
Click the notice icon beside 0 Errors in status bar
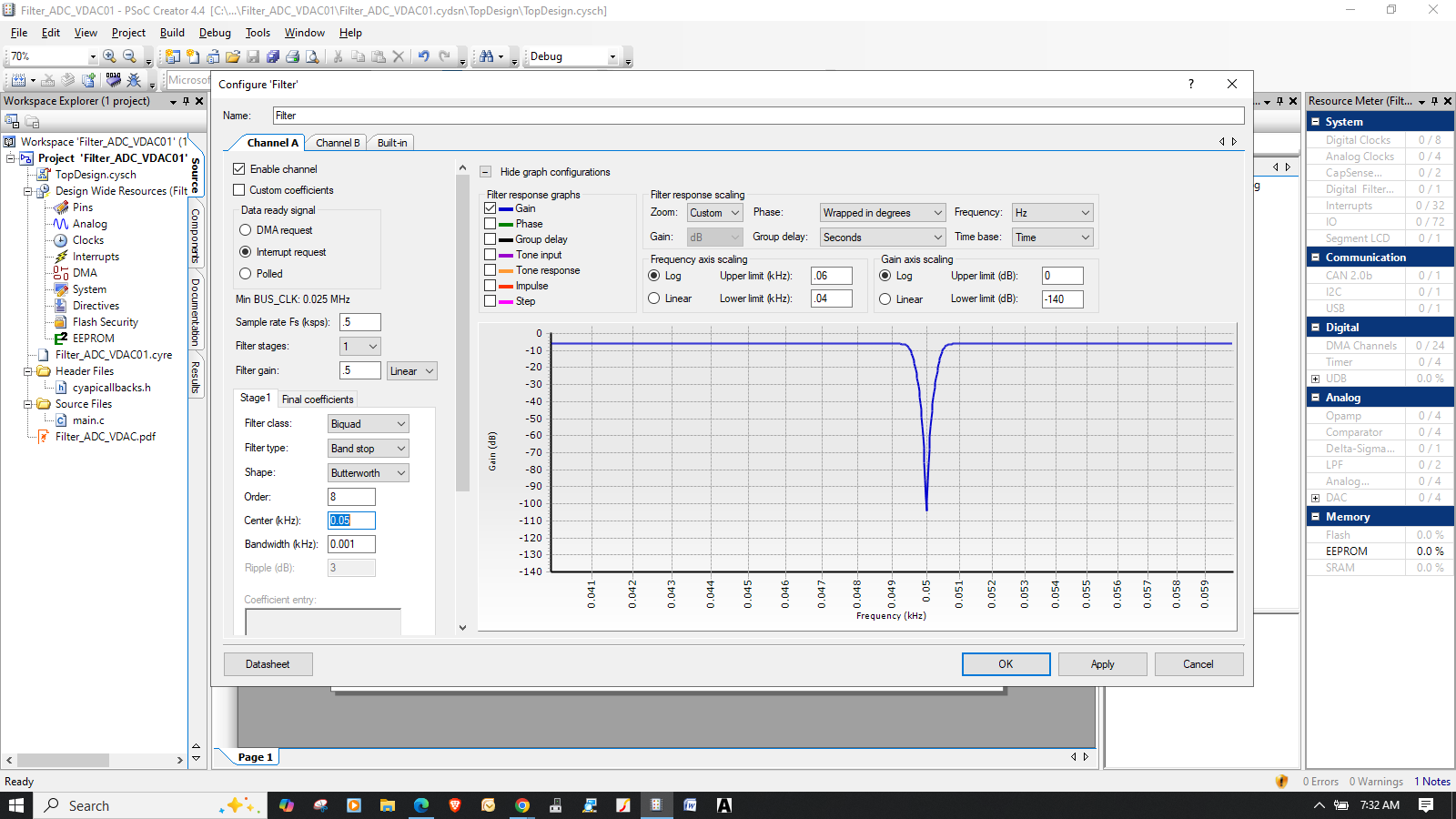pos(1282,781)
